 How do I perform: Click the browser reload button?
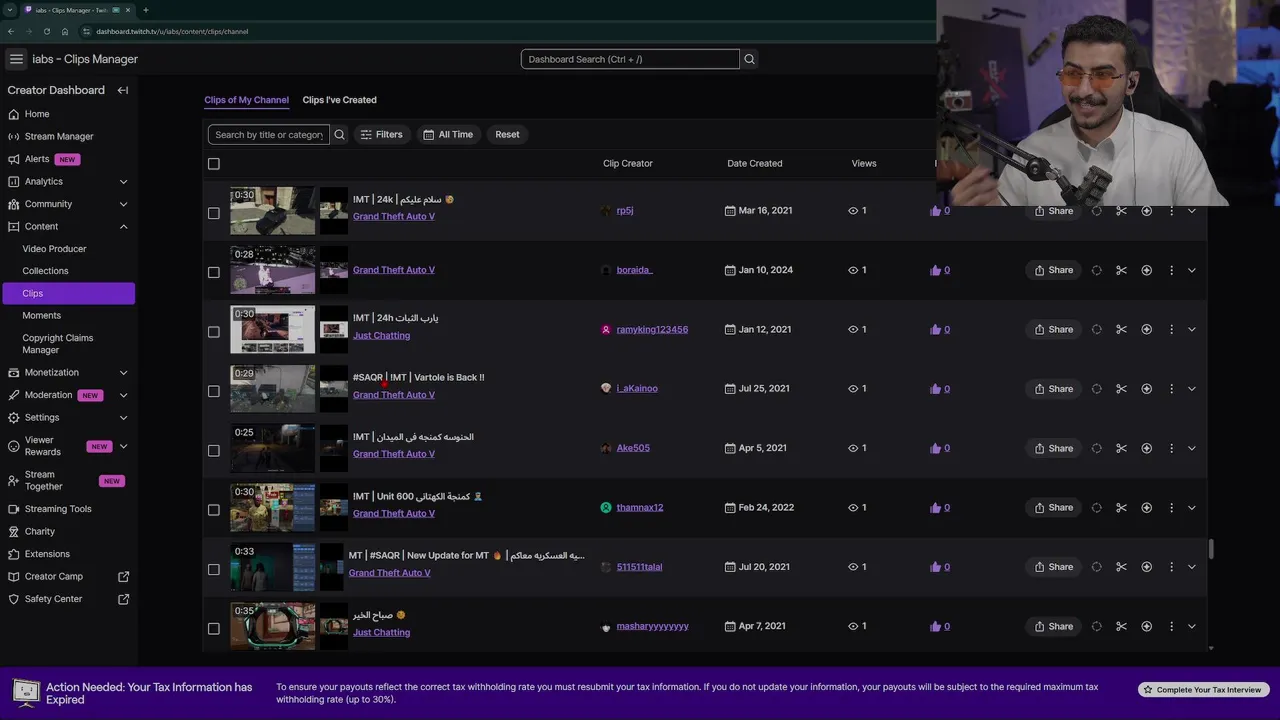point(46,31)
